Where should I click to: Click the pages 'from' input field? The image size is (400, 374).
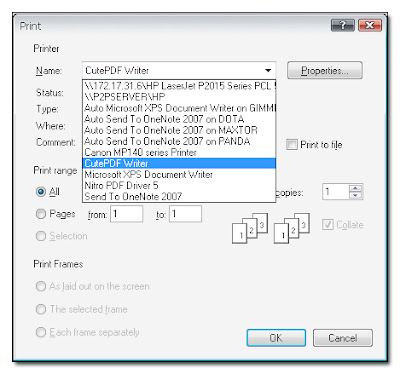click(127, 214)
